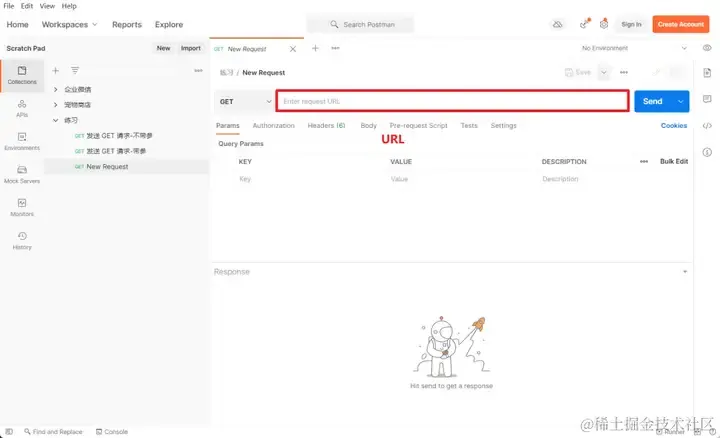Open the Workspaces dropdown
Image resolution: width=720 pixels, height=438 pixels.
(69, 24)
